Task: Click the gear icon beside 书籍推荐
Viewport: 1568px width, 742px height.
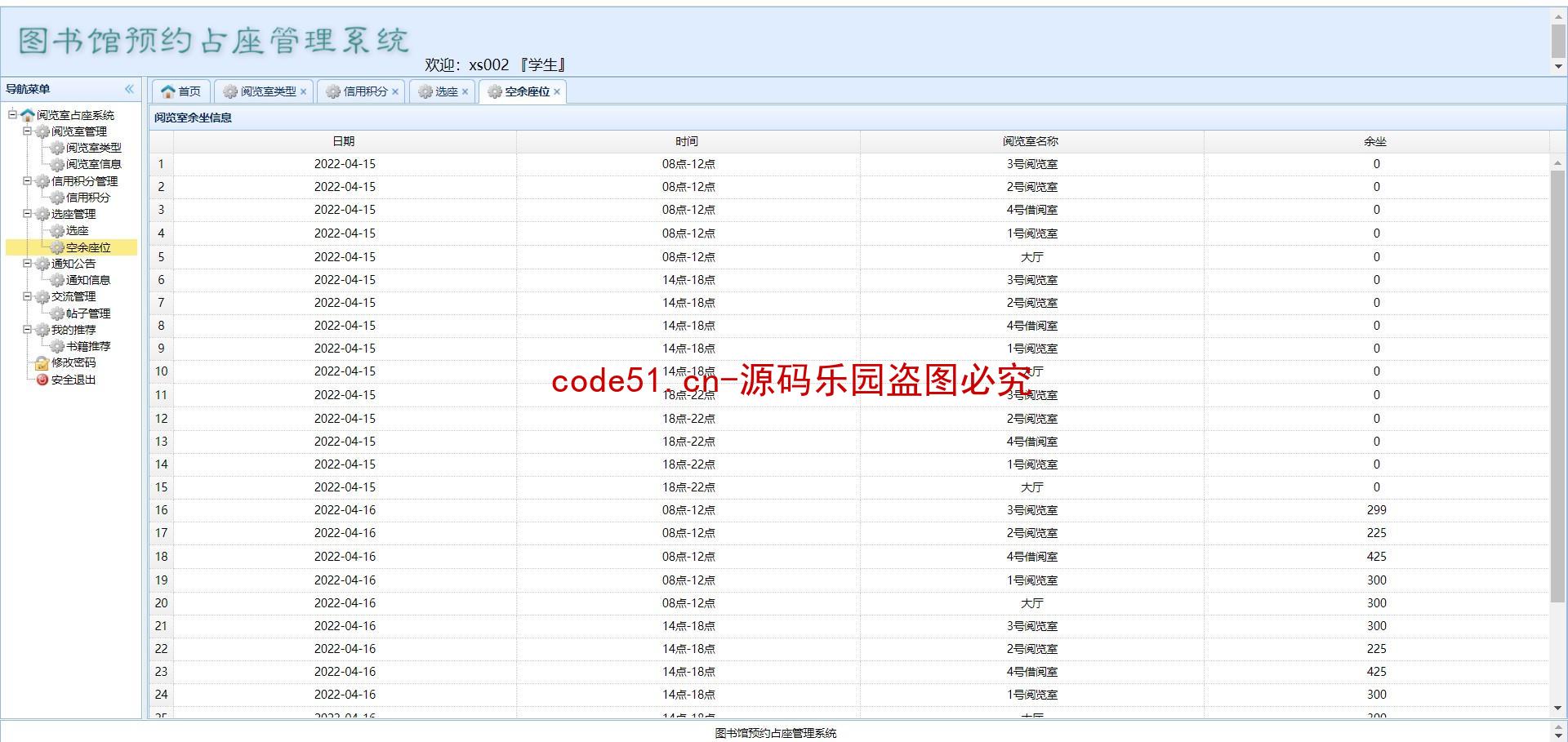Action: [x=57, y=346]
